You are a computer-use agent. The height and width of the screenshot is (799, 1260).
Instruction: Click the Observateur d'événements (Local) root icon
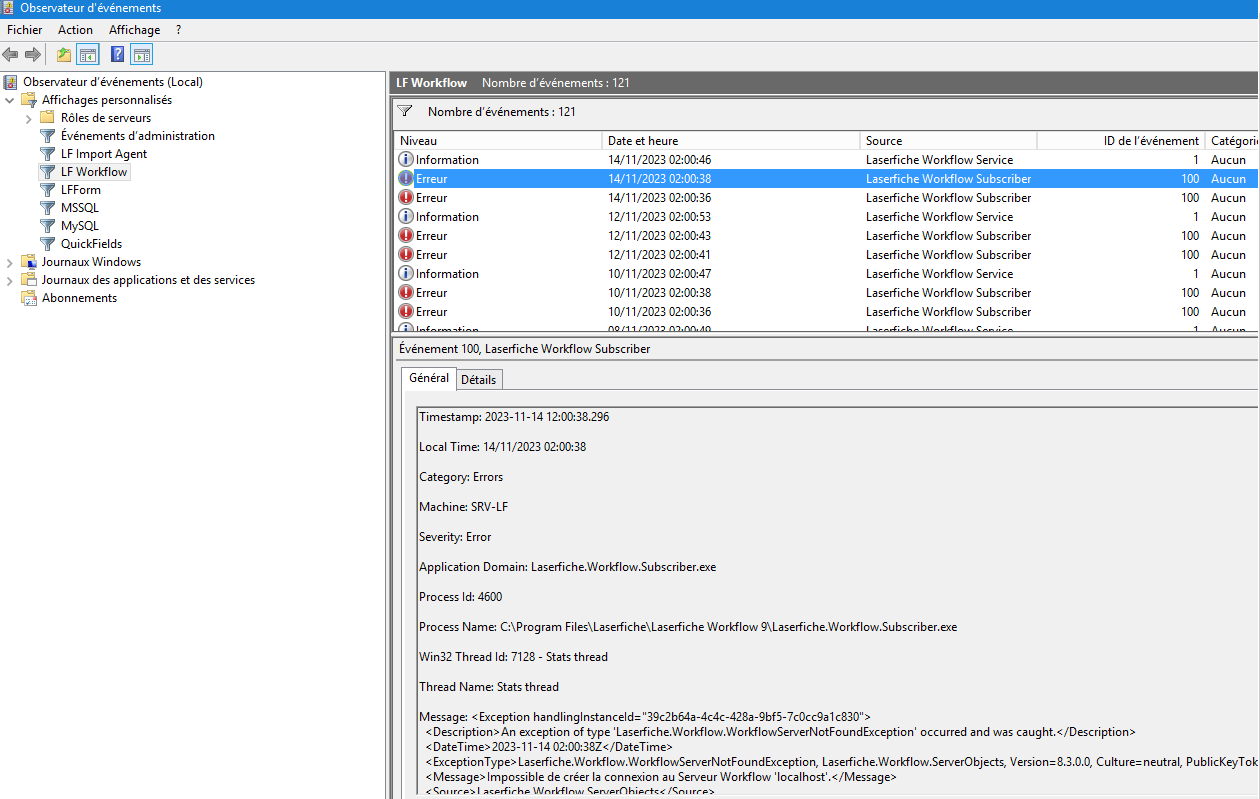pyautogui.click(x=10, y=82)
